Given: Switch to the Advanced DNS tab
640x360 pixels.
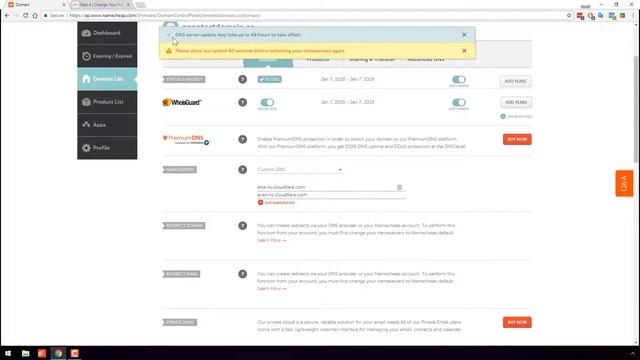Looking at the screenshot, I should click(426, 60).
